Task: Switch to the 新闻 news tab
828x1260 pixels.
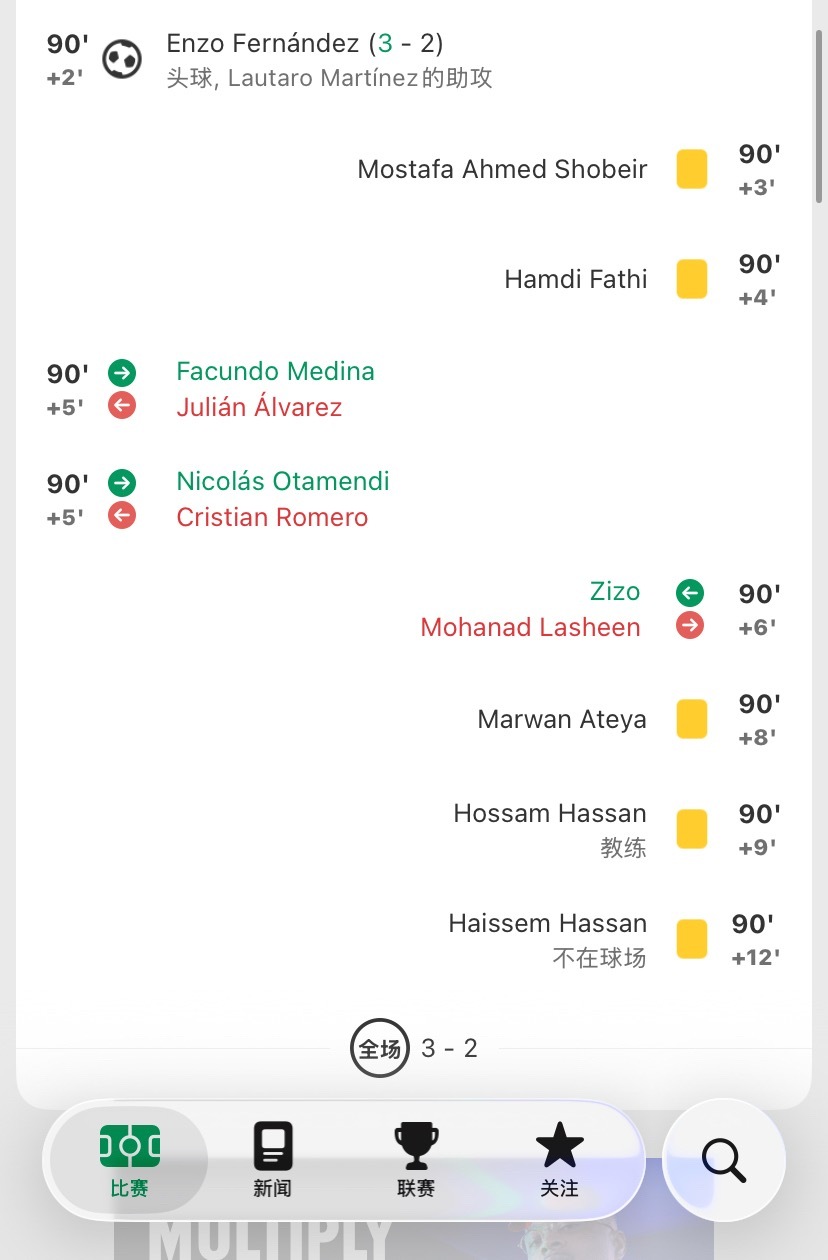Action: point(272,1160)
